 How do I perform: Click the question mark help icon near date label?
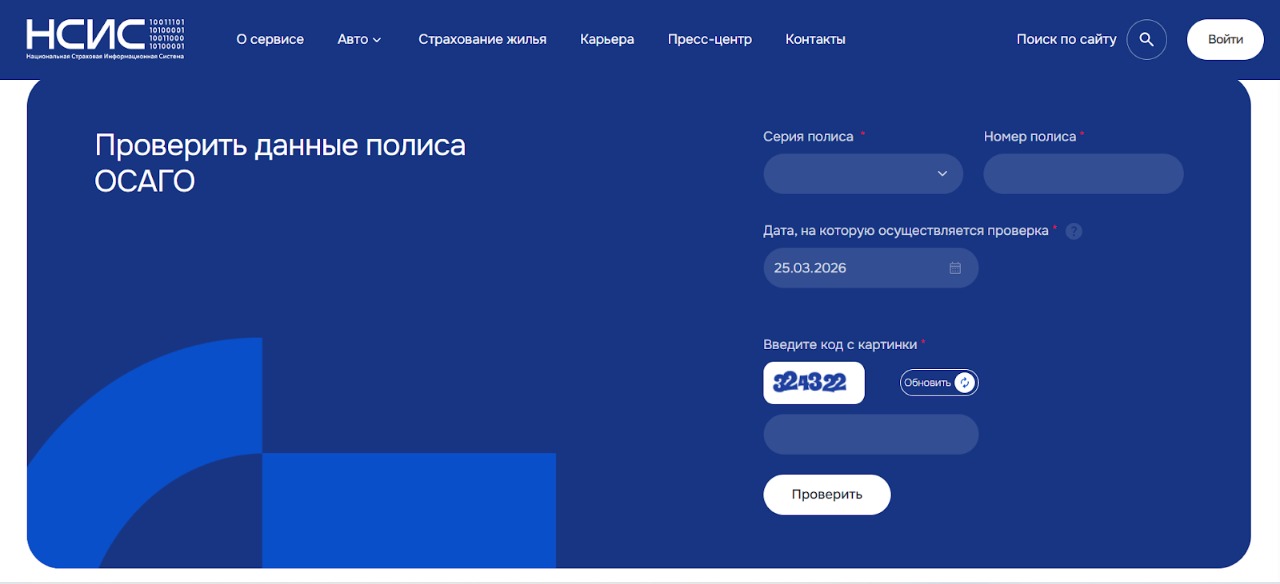pos(1073,231)
